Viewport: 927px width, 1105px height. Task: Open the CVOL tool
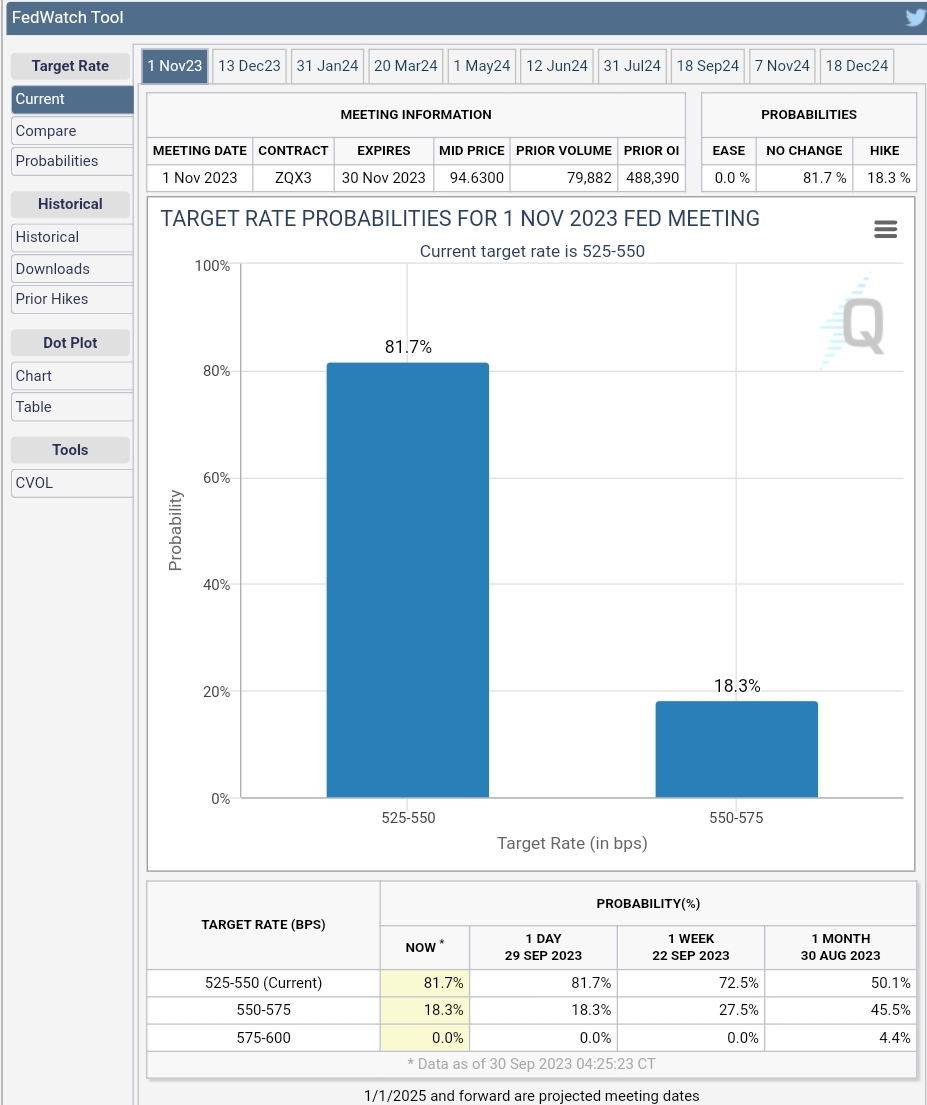(72, 483)
